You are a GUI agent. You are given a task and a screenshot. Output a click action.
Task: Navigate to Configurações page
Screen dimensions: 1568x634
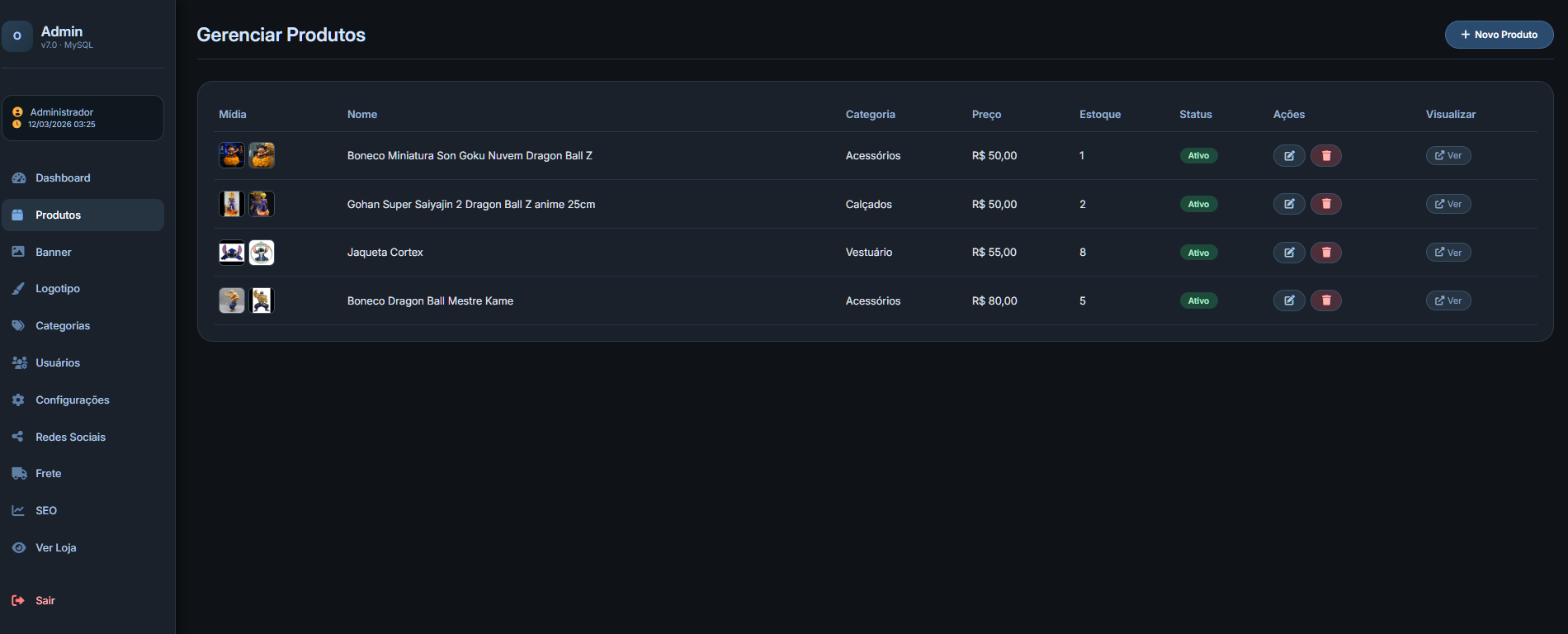coord(72,400)
